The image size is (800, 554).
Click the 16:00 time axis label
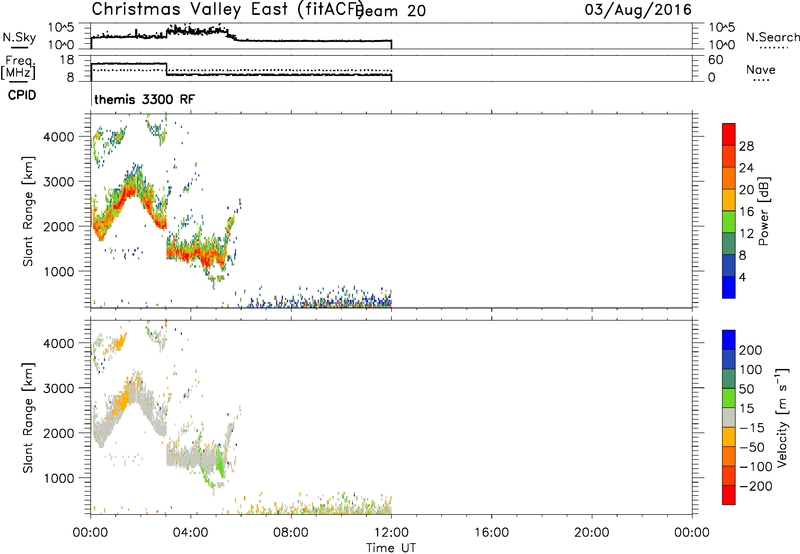click(x=491, y=533)
